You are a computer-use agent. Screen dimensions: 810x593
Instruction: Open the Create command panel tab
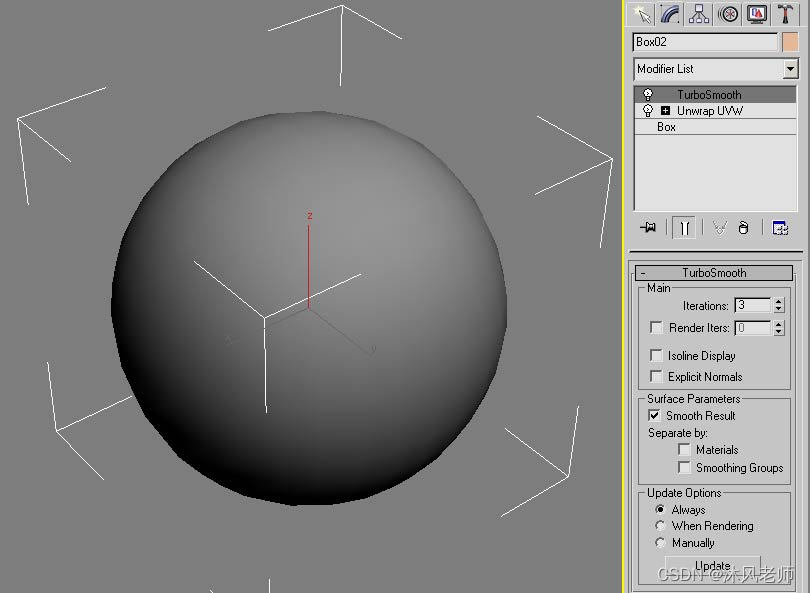pyautogui.click(x=642, y=14)
